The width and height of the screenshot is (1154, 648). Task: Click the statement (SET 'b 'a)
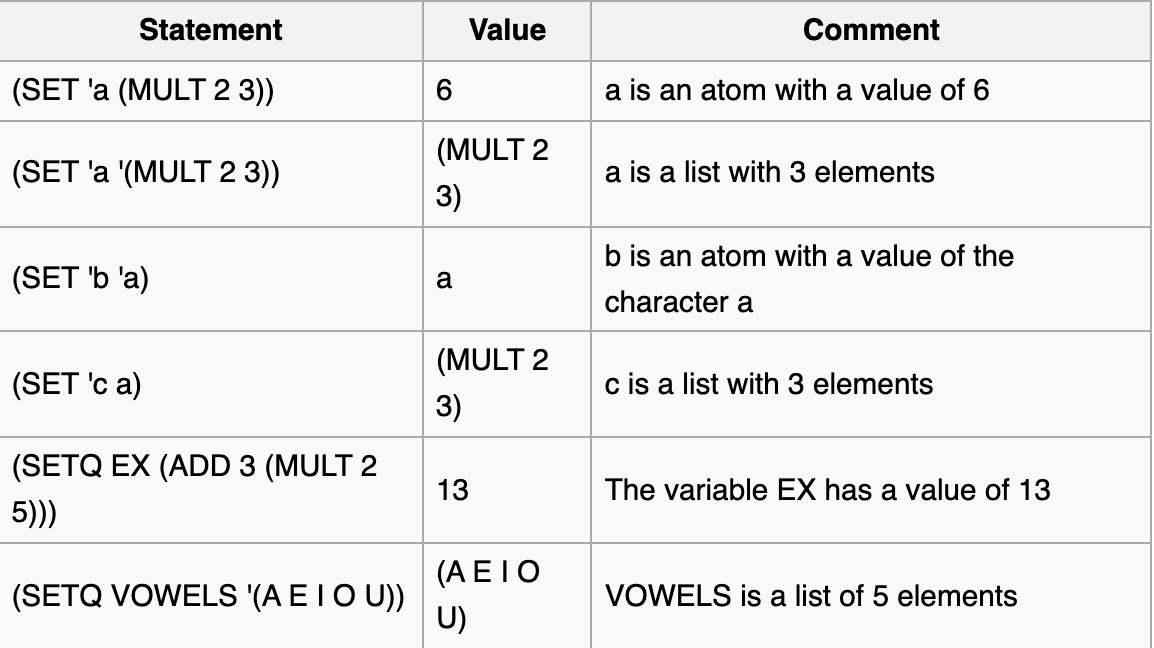80,279
